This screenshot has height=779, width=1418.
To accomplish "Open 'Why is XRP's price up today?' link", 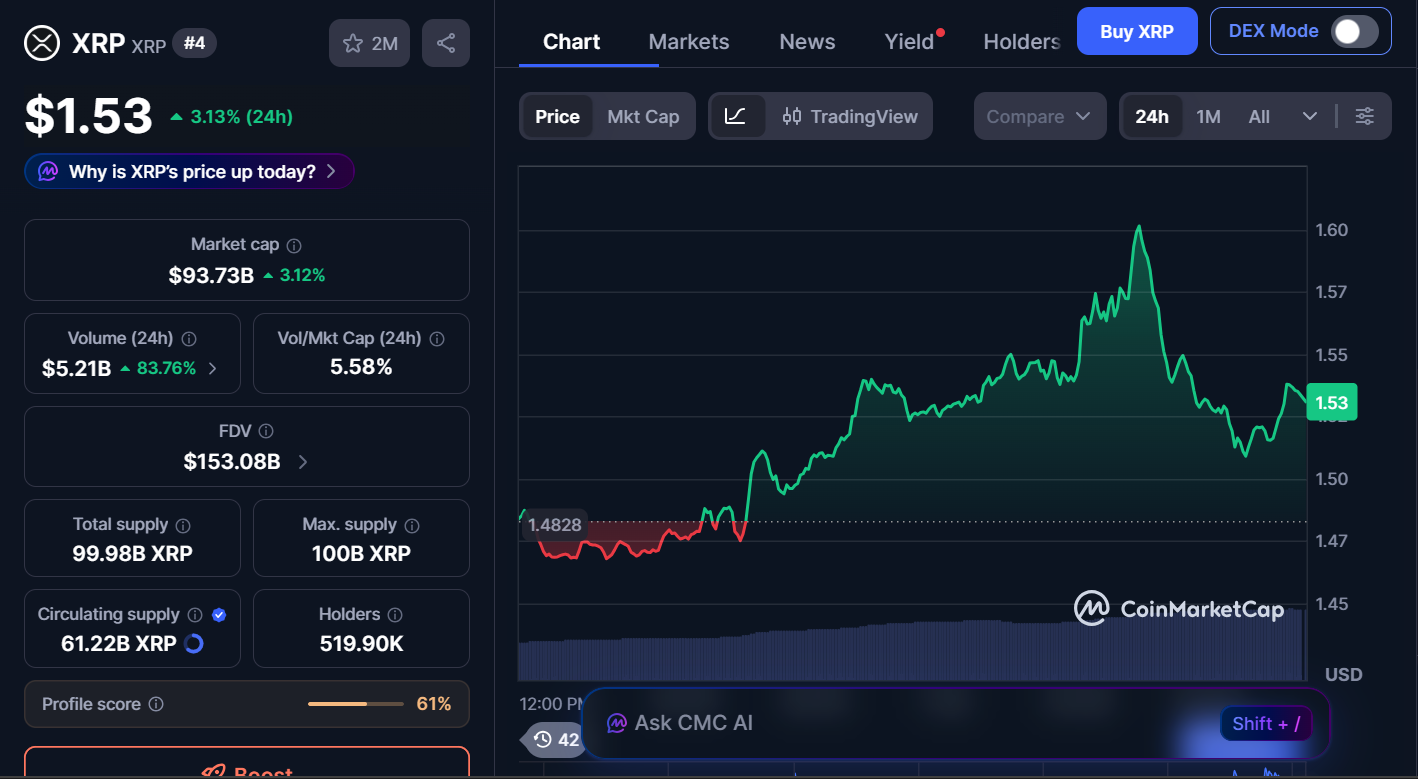I will point(188,171).
